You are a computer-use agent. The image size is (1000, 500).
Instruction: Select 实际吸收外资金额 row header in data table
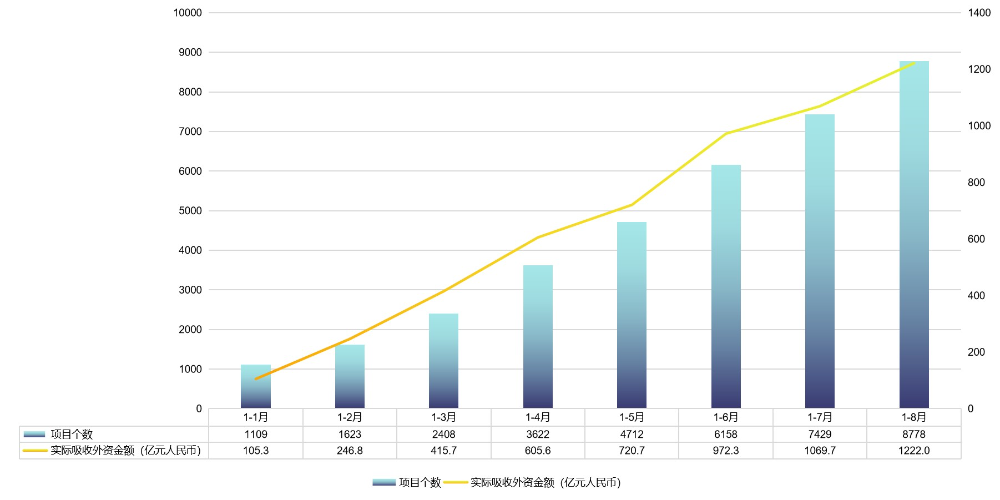[125, 451]
